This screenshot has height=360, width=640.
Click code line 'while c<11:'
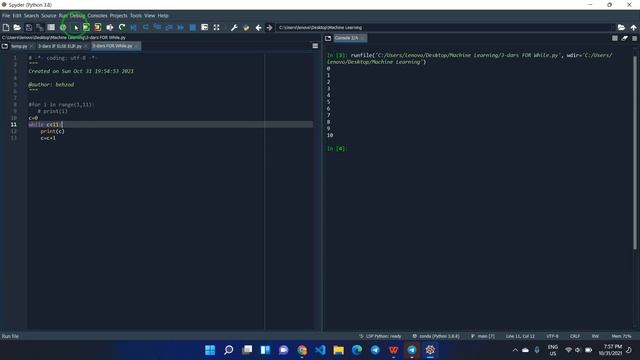(46, 124)
